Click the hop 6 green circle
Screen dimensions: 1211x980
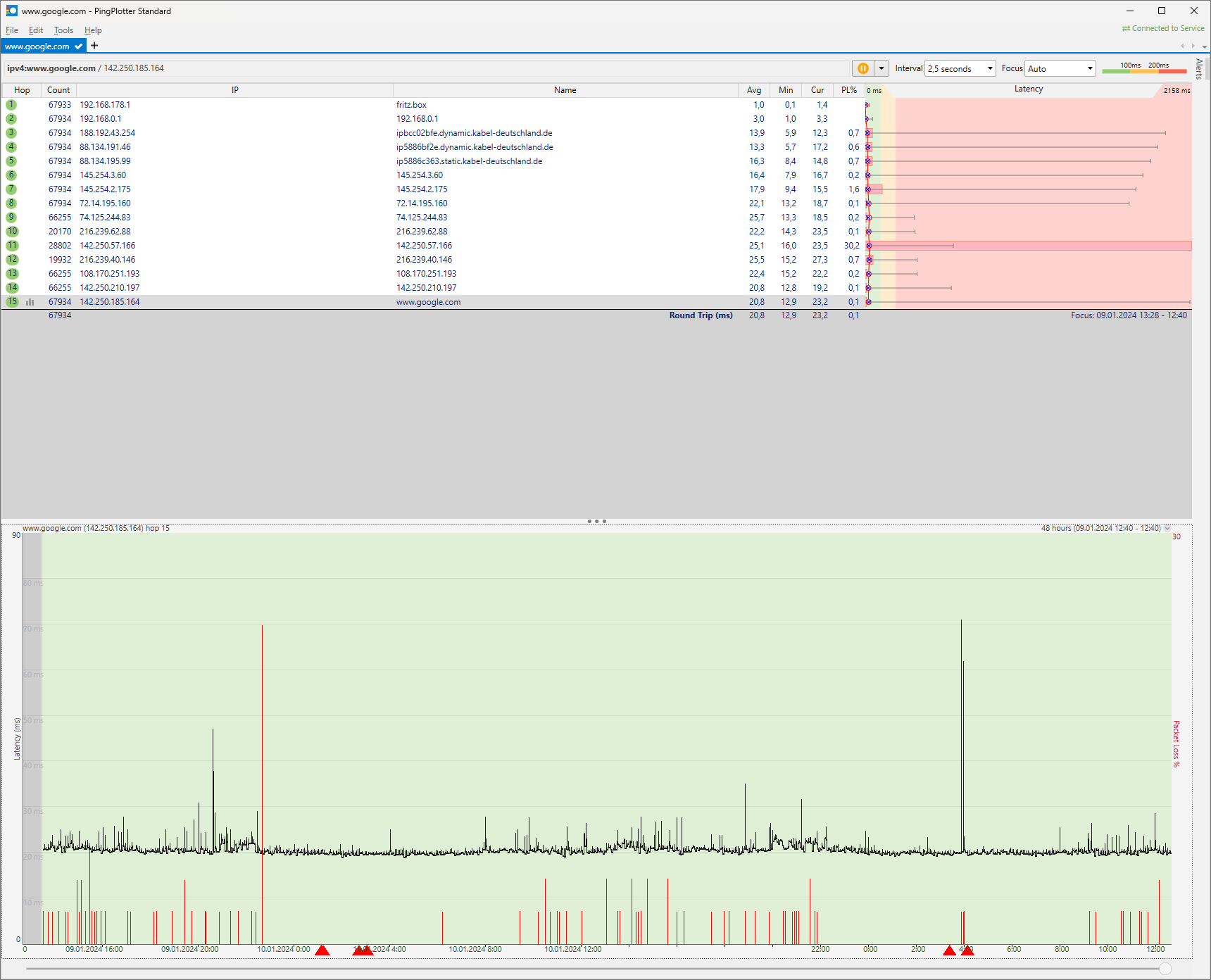[11, 175]
